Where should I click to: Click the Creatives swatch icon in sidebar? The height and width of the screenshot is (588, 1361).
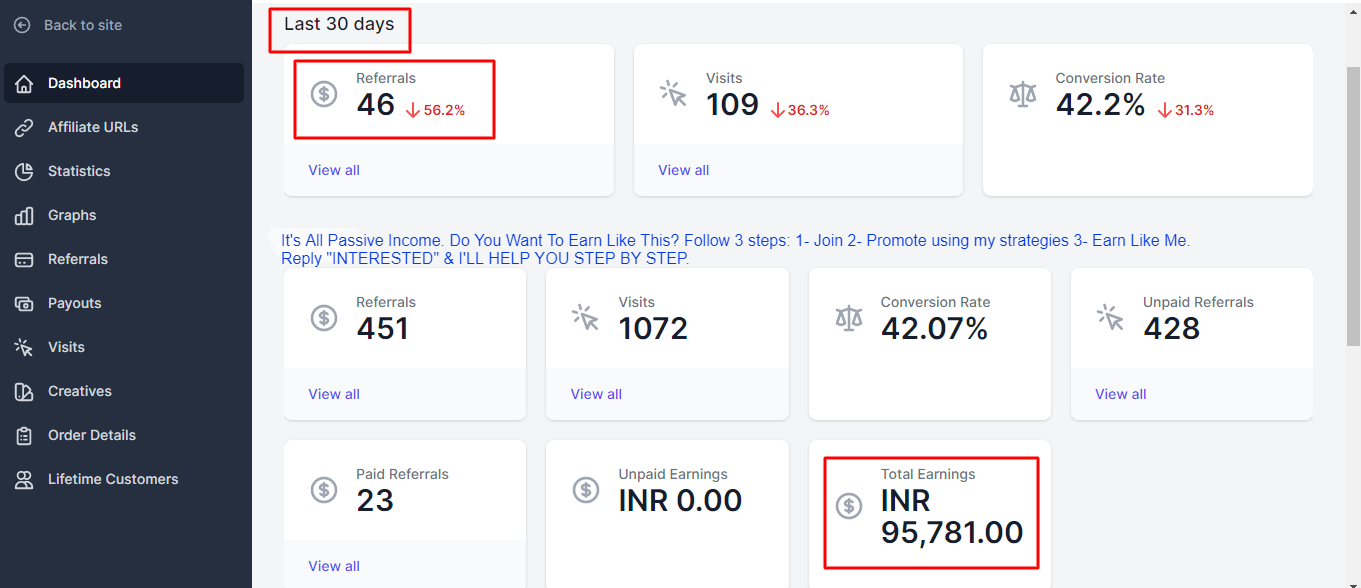coord(24,391)
